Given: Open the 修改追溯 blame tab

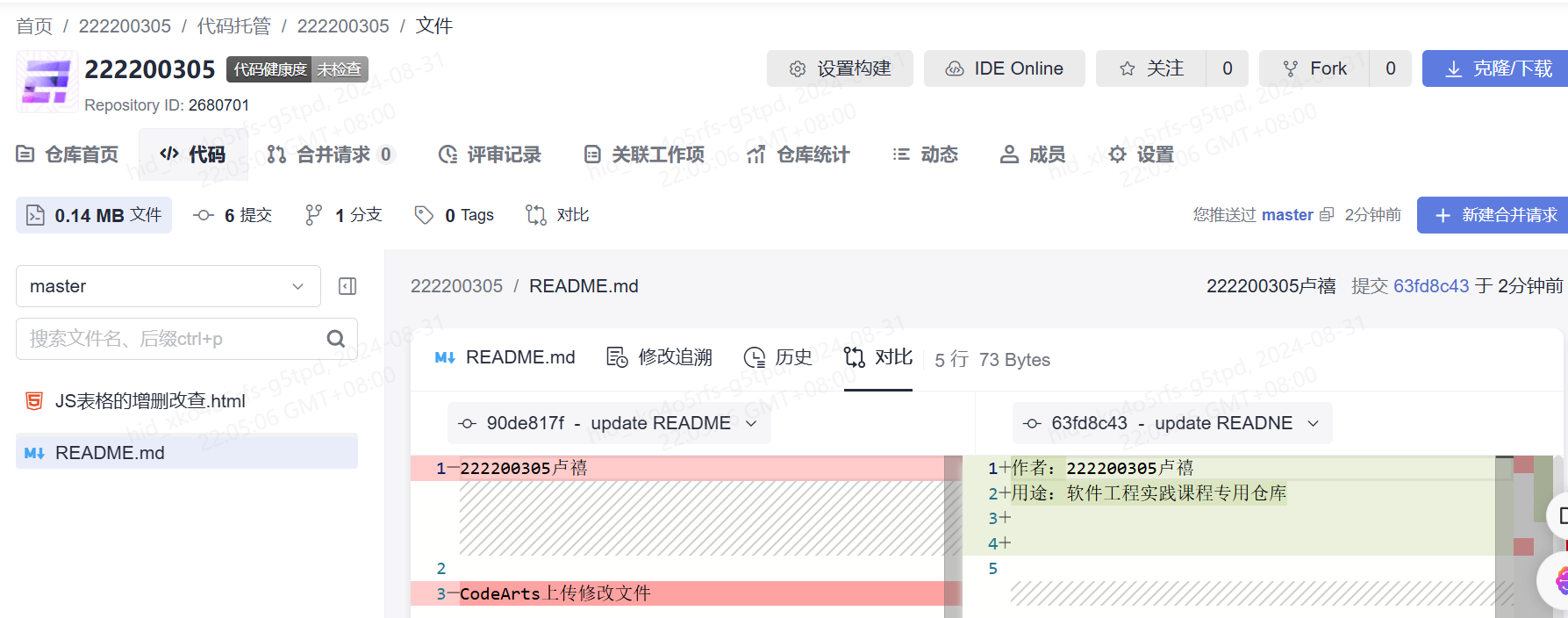Looking at the screenshot, I should pyautogui.click(x=659, y=357).
